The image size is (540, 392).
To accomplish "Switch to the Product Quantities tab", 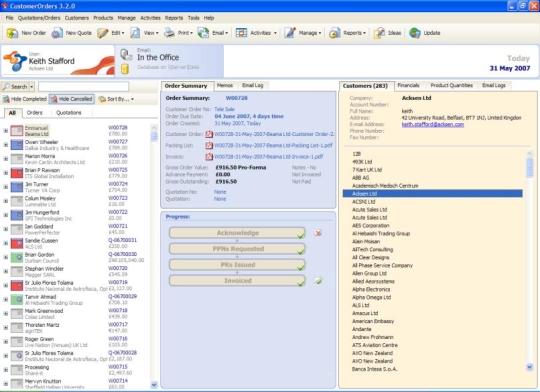I will click(x=451, y=85).
